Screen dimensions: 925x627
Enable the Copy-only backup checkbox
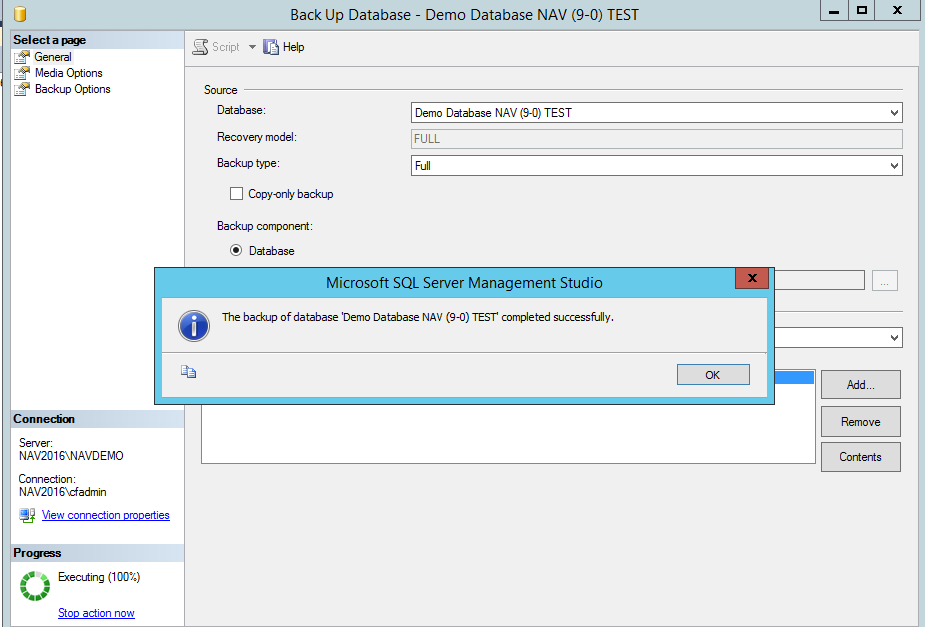click(236, 193)
